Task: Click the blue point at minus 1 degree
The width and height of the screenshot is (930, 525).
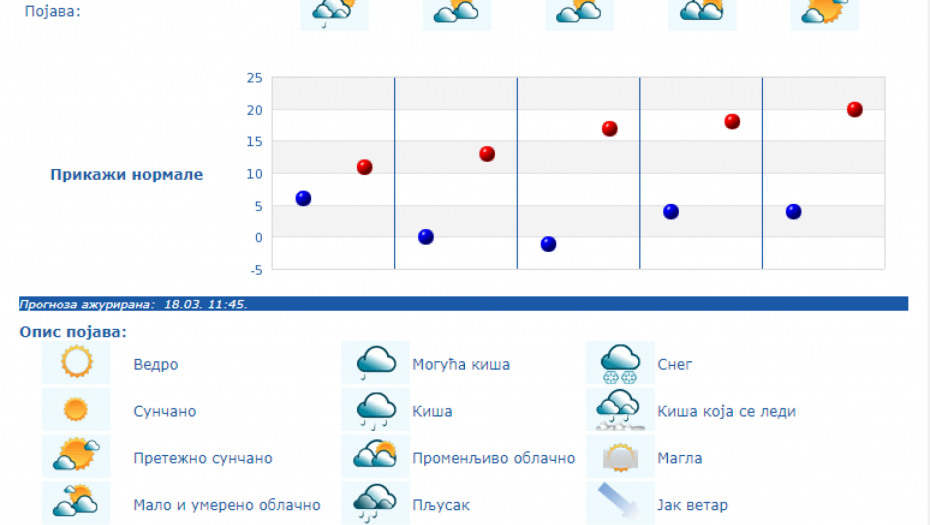Action: click(x=548, y=244)
